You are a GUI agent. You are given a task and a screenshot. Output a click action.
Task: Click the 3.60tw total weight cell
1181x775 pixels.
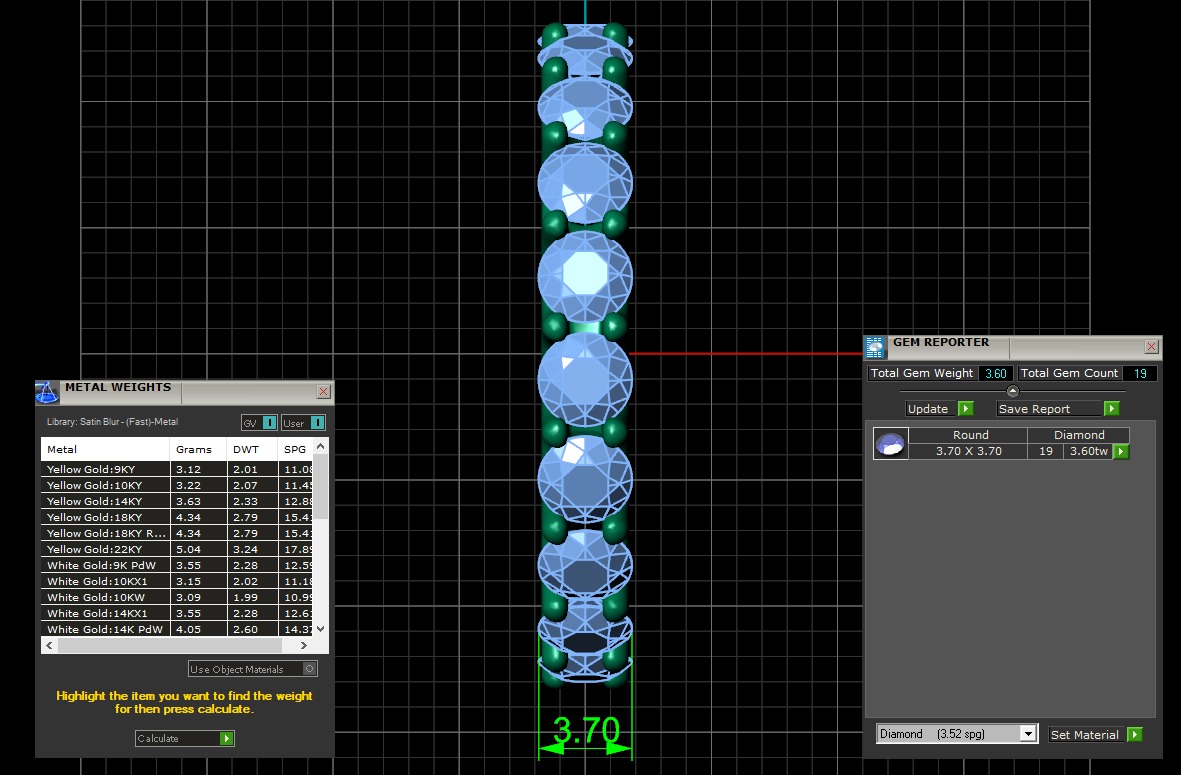click(x=1089, y=452)
